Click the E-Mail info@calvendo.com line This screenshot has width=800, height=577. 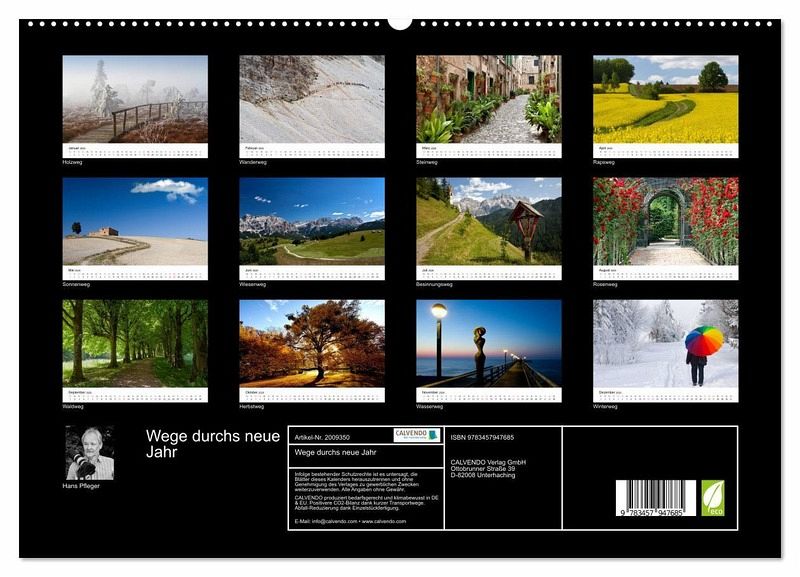click(x=350, y=521)
